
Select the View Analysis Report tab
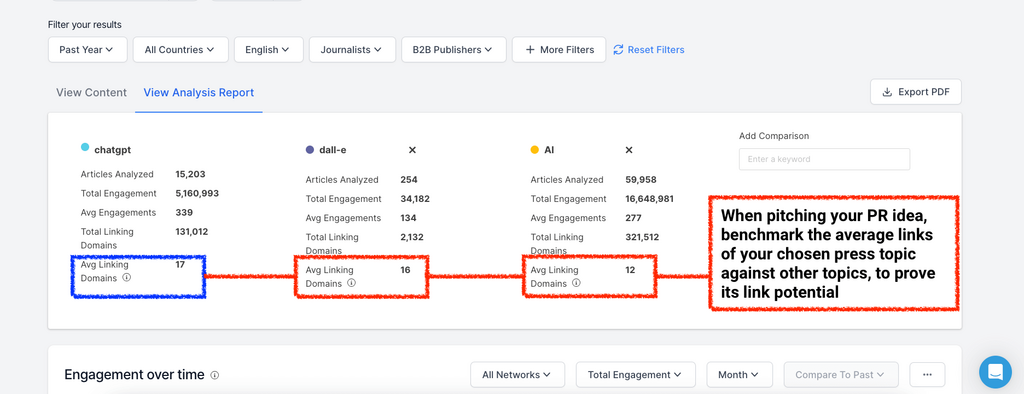[199, 93]
